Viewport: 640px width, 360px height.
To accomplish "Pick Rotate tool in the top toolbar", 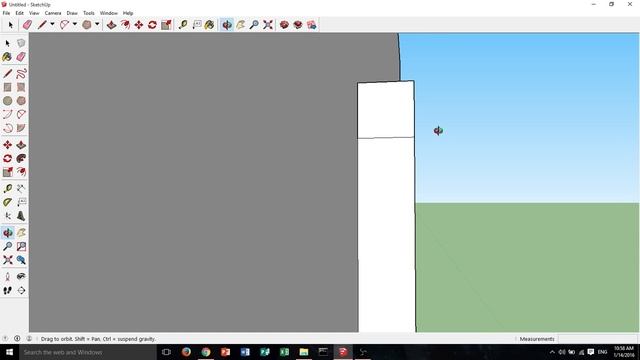I will pyautogui.click(x=152, y=25).
